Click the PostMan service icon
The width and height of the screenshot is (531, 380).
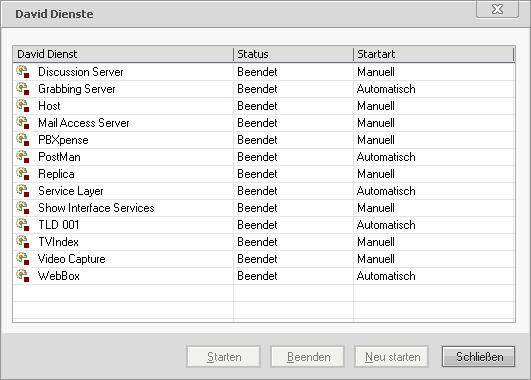pos(23,157)
